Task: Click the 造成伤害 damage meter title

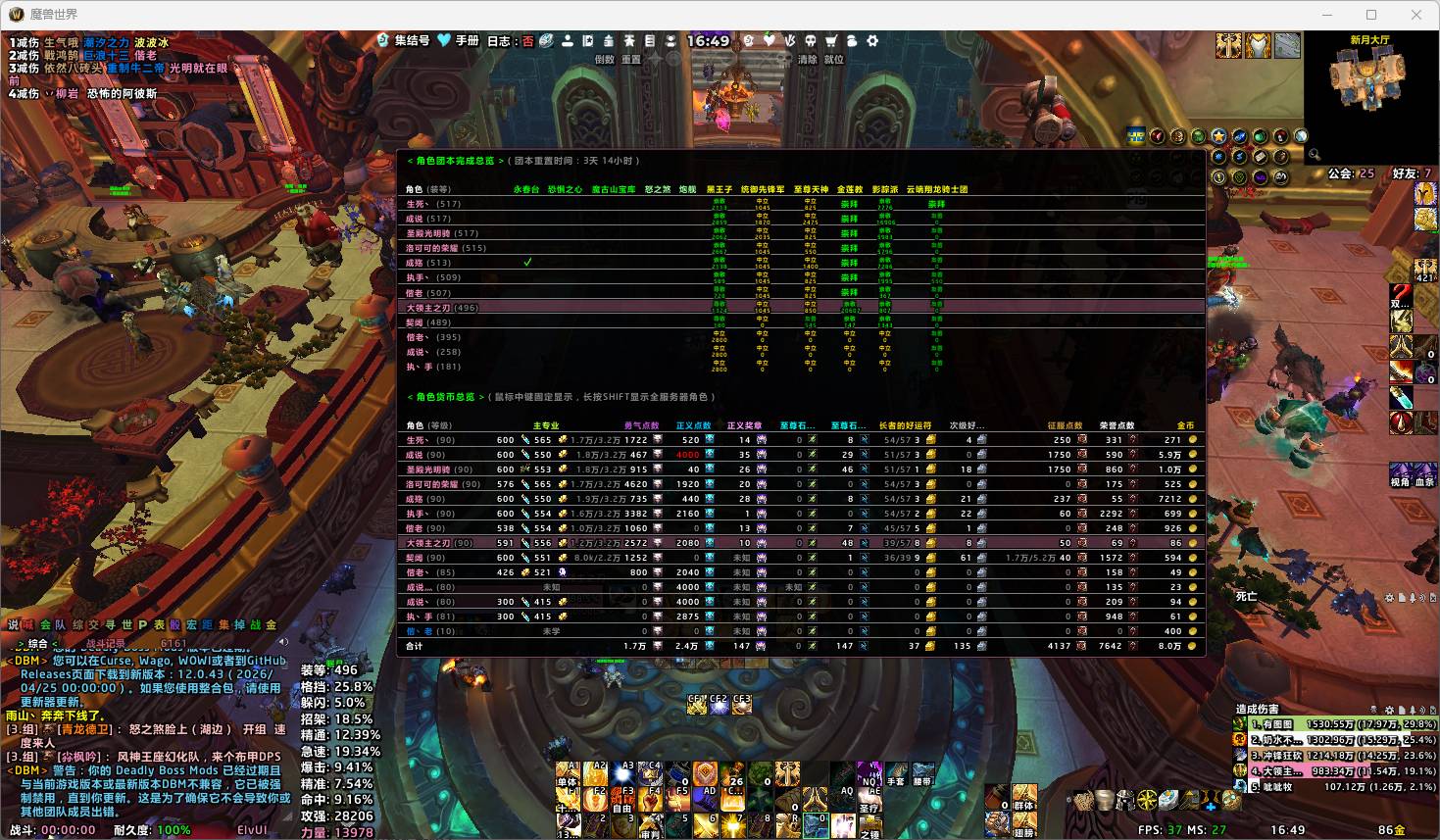Action: point(1258,709)
